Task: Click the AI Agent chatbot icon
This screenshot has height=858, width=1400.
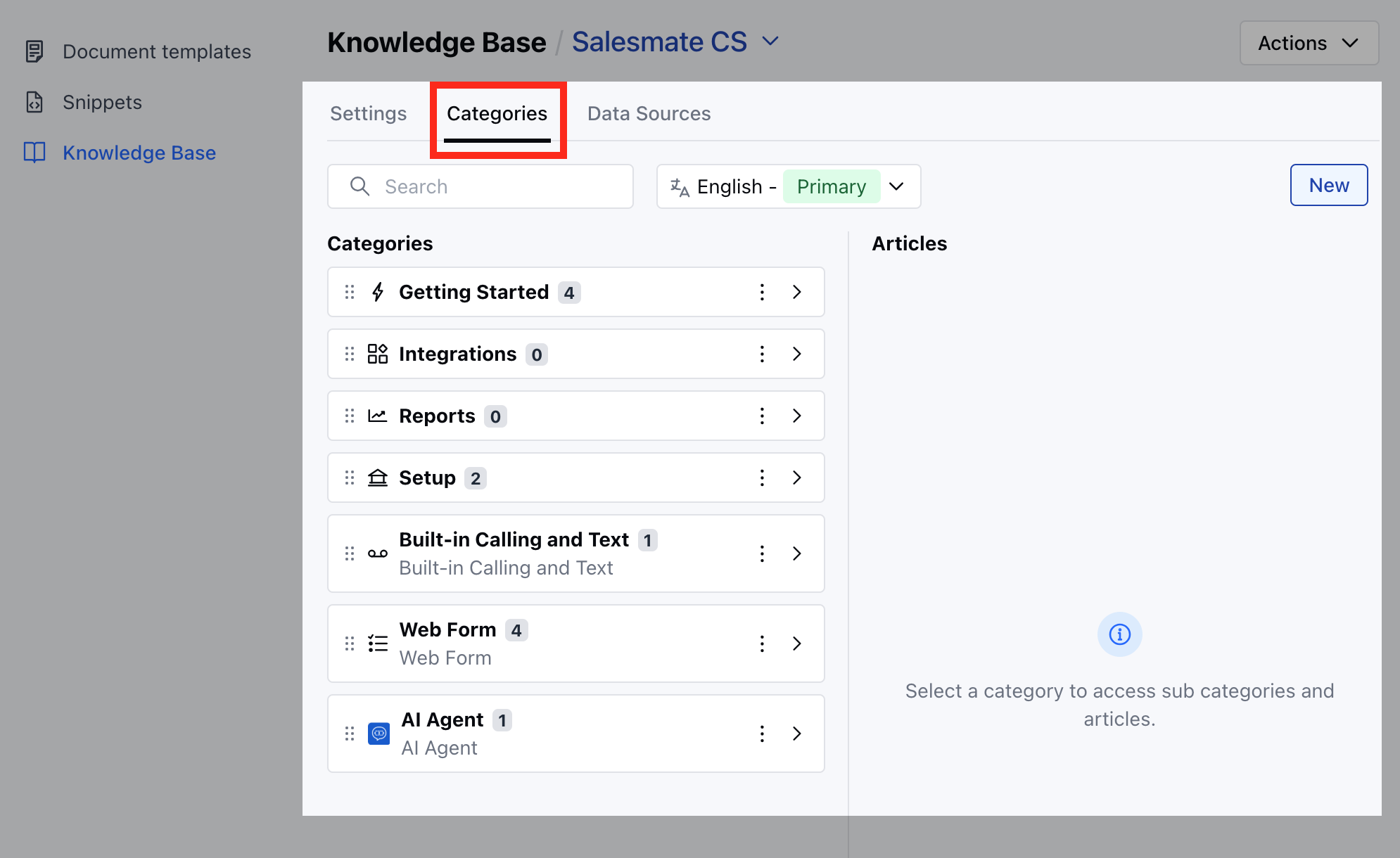Action: [378, 734]
